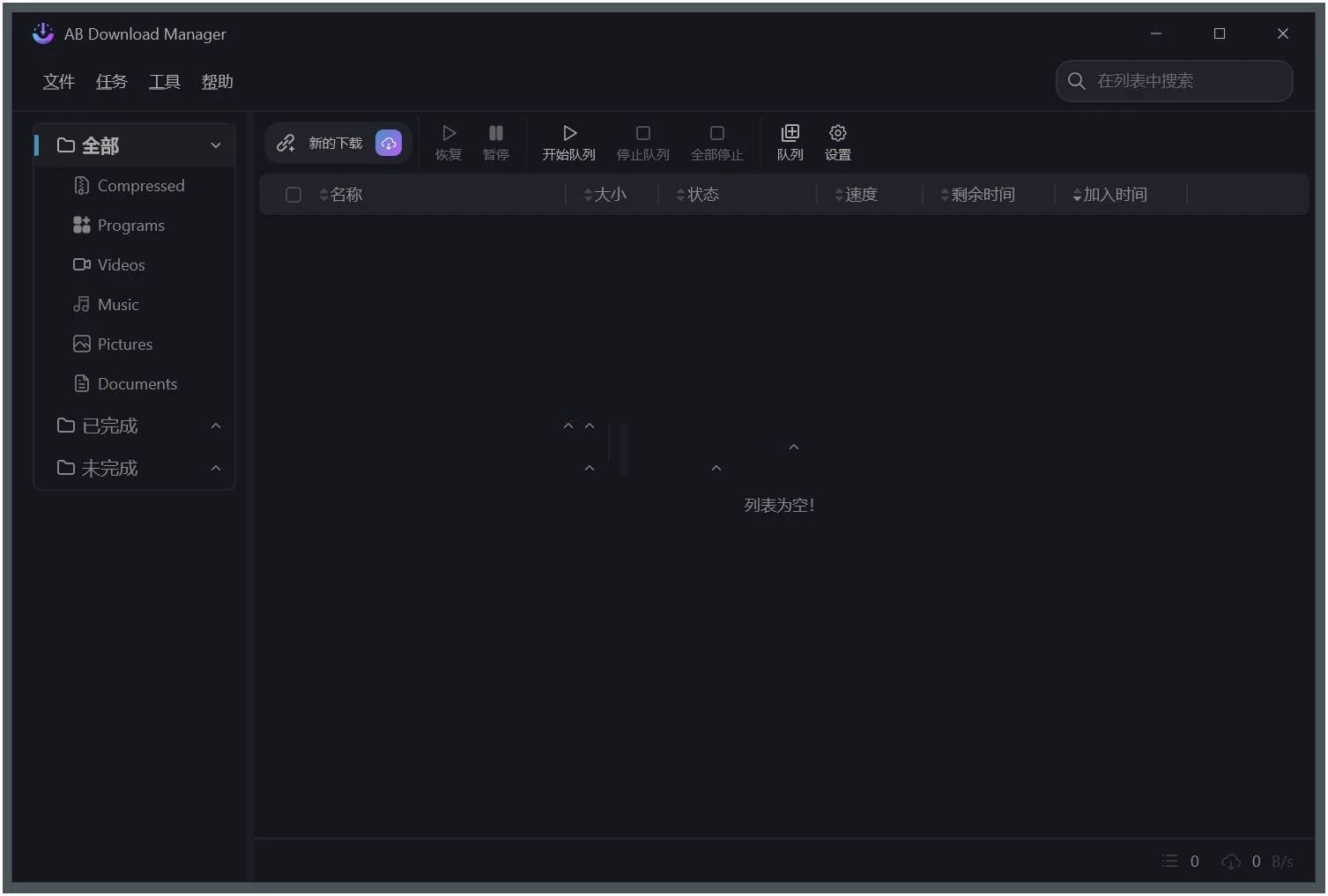Open settings via the 设置 gear icon
Screen dimensions: 1328x896
(837, 141)
